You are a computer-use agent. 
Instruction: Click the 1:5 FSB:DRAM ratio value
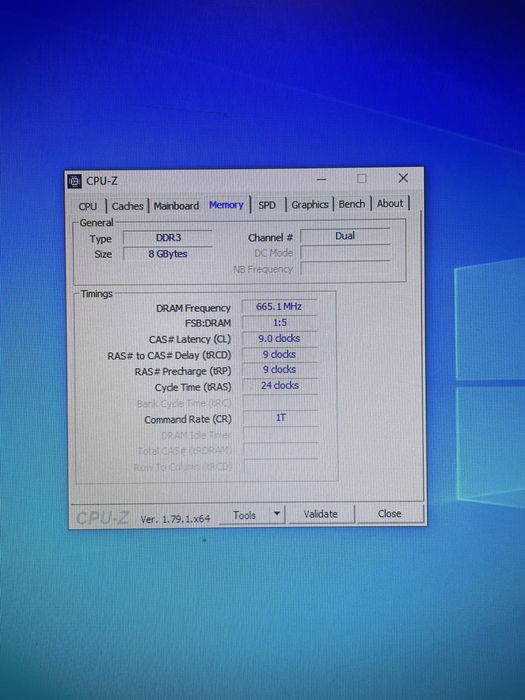coord(279,322)
